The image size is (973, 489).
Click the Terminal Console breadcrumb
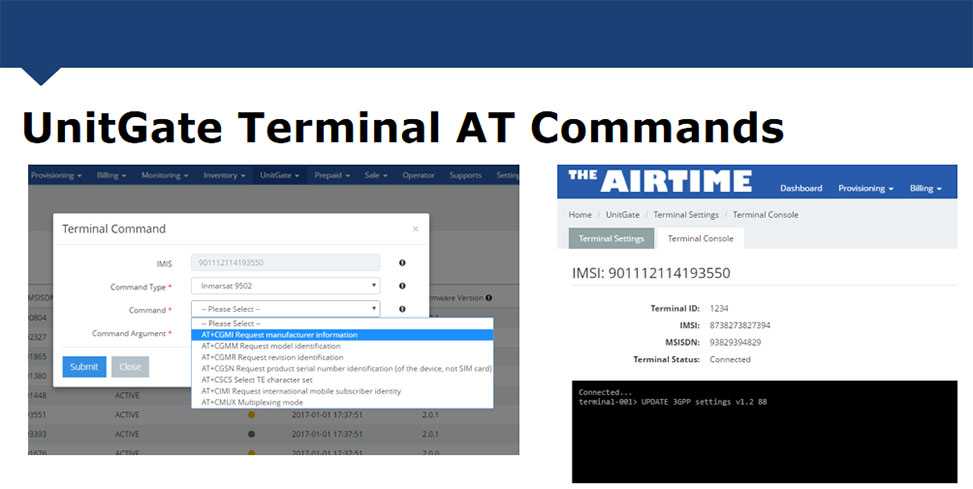point(766,215)
